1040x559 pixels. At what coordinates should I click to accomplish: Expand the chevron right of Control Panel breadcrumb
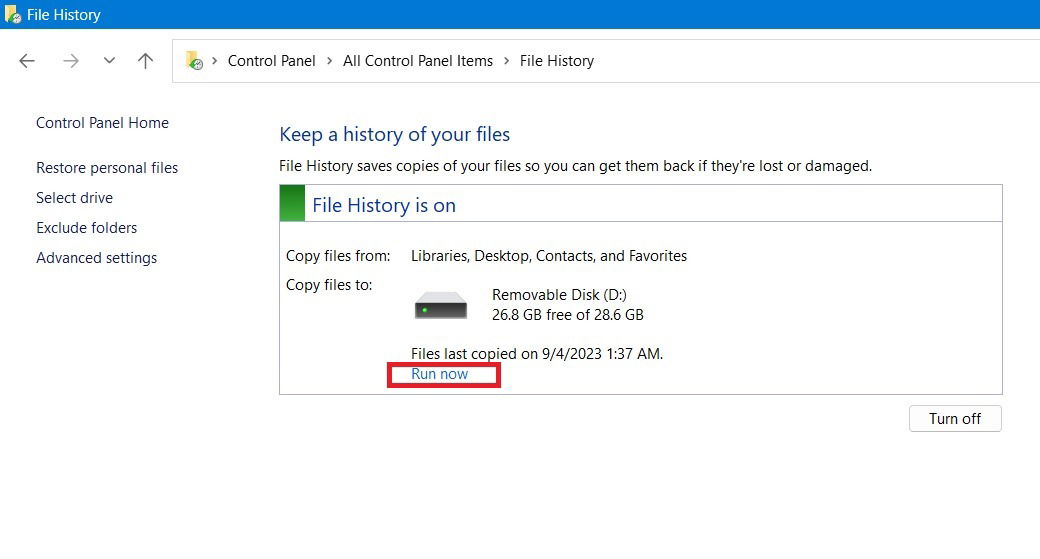[329, 61]
